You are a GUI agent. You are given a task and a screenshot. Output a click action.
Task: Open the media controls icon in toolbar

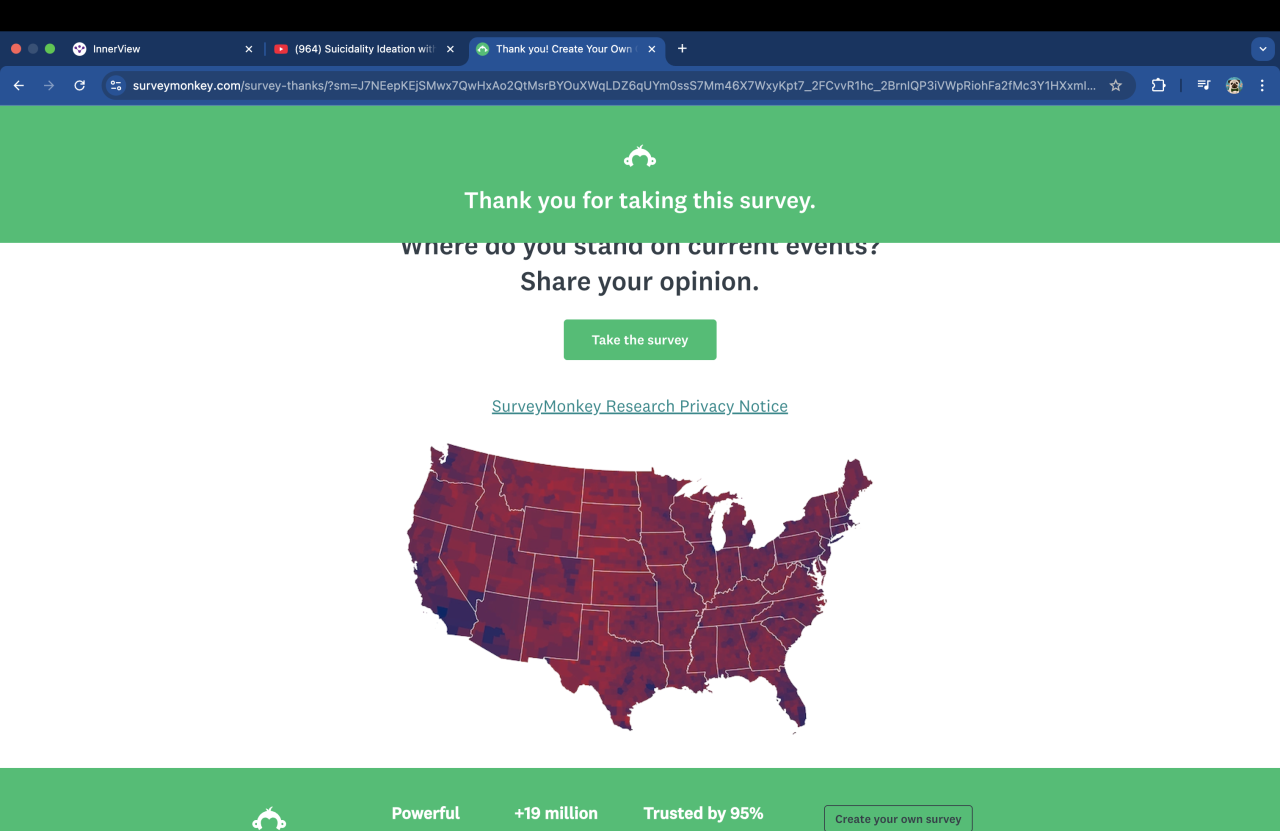[1204, 86]
